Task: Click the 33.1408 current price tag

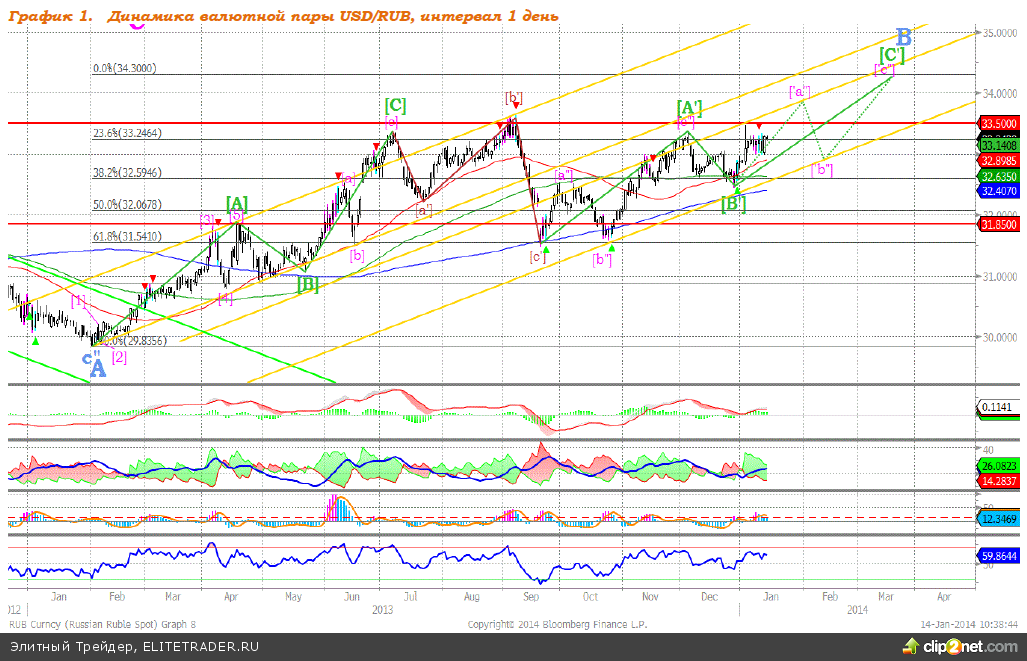Action: (x=997, y=145)
